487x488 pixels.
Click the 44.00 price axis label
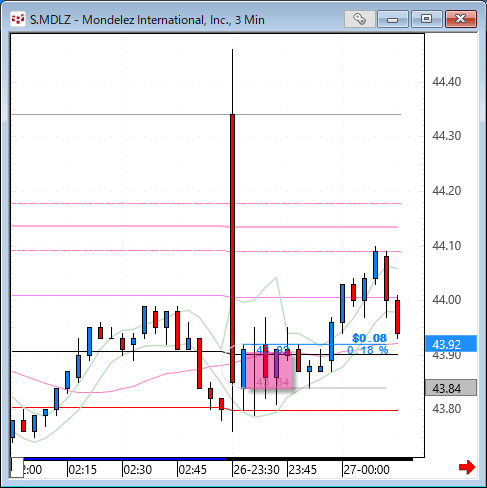point(446,300)
